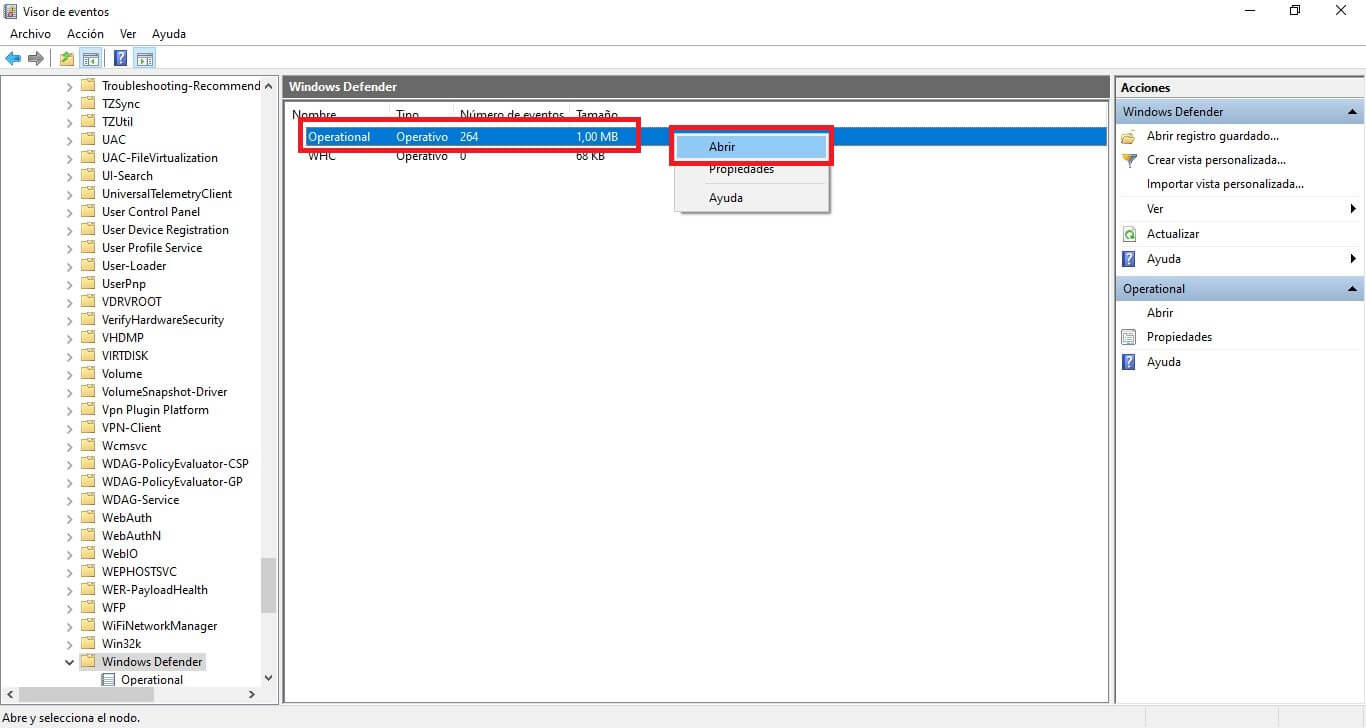Click the gray Forward arrow in toolbar

tap(36, 58)
